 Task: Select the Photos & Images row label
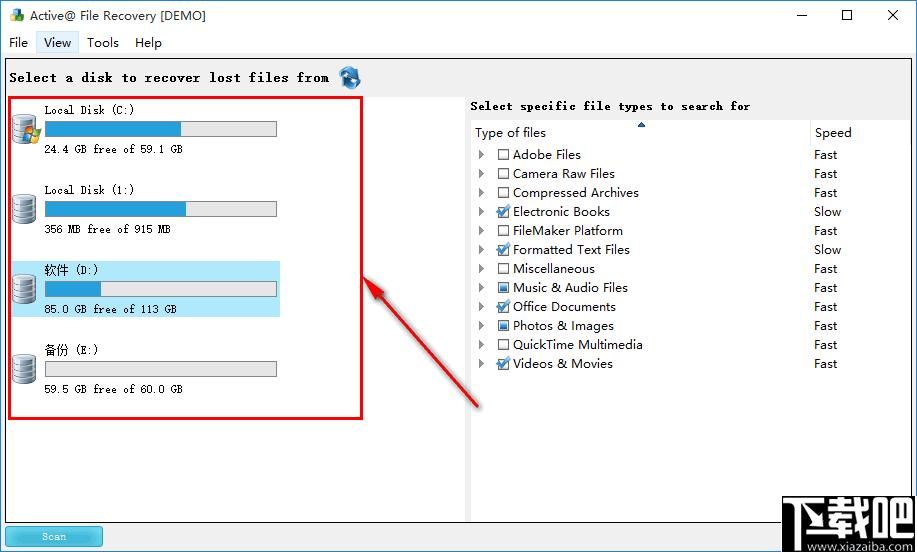click(563, 326)
